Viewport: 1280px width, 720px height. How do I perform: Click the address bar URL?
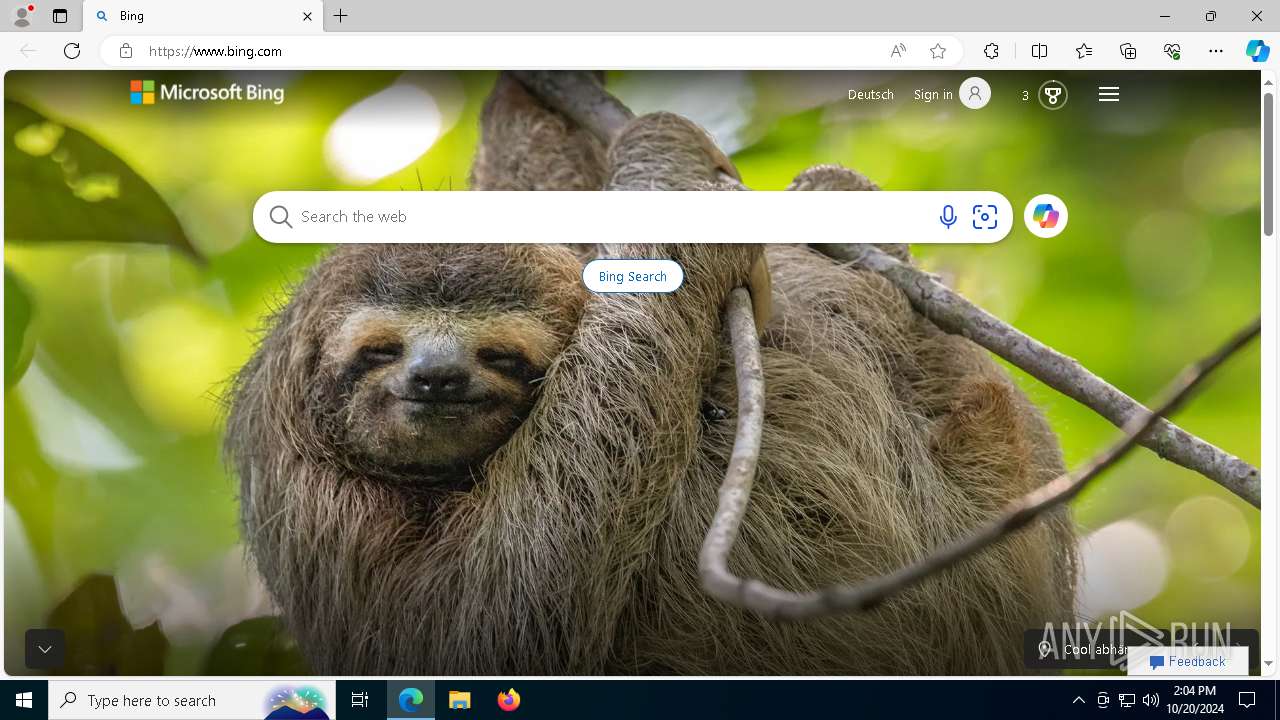(216, 51)
